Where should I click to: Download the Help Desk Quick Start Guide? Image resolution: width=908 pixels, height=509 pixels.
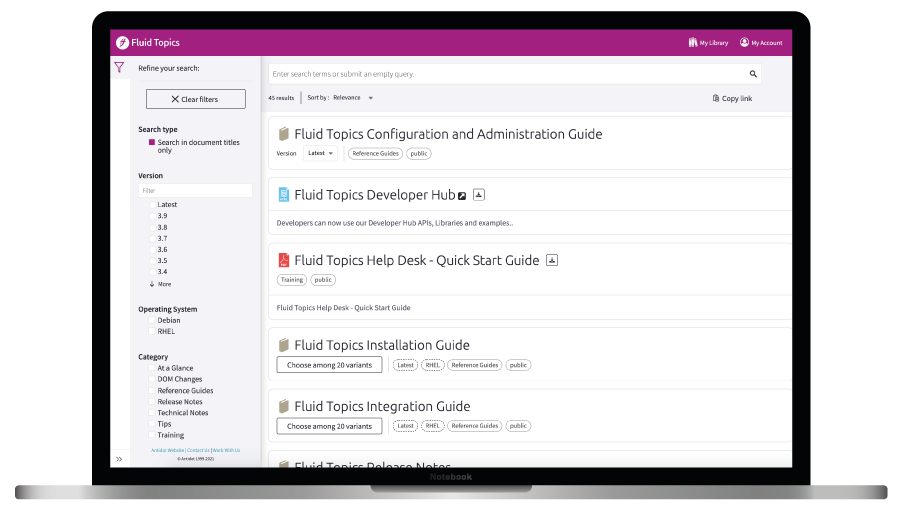552,260
